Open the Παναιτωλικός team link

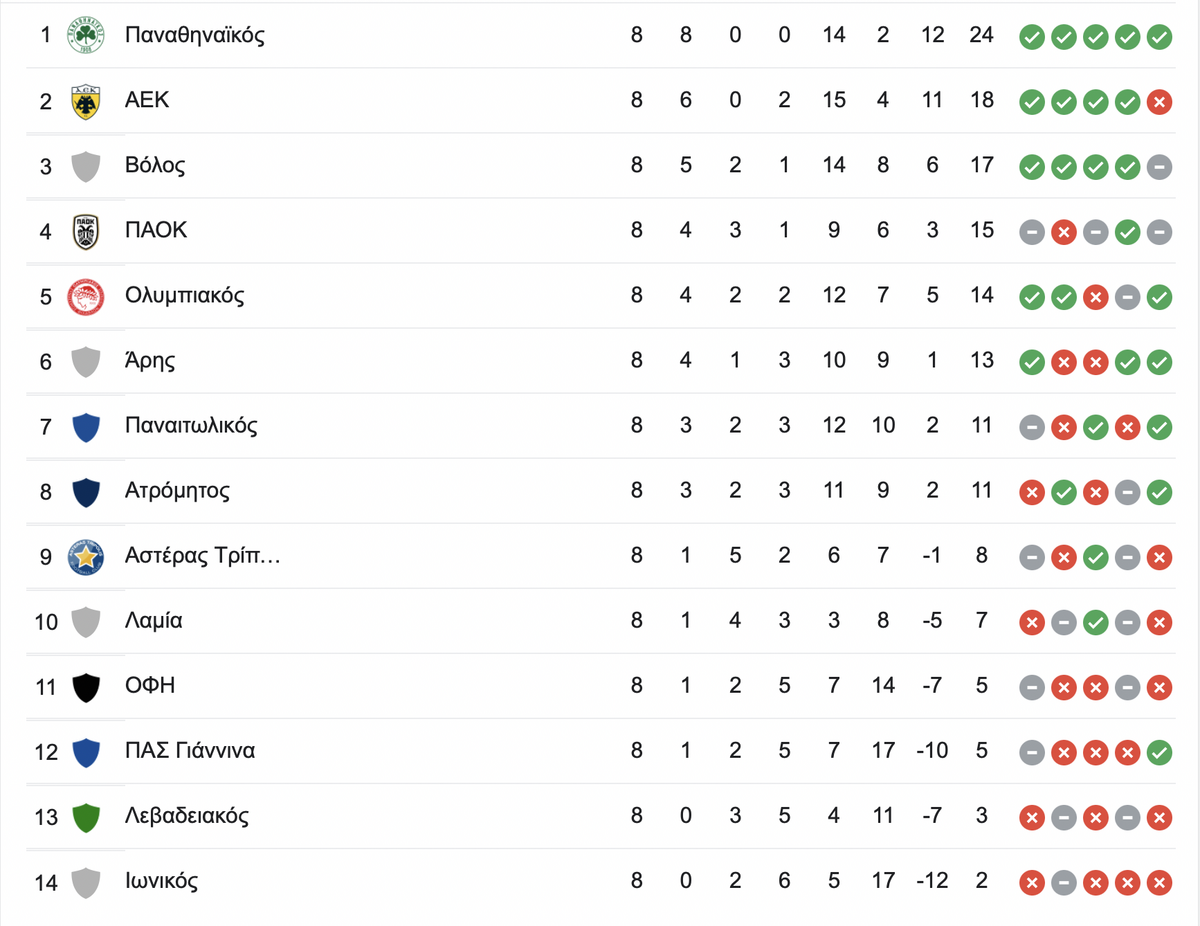coord(191,425)
